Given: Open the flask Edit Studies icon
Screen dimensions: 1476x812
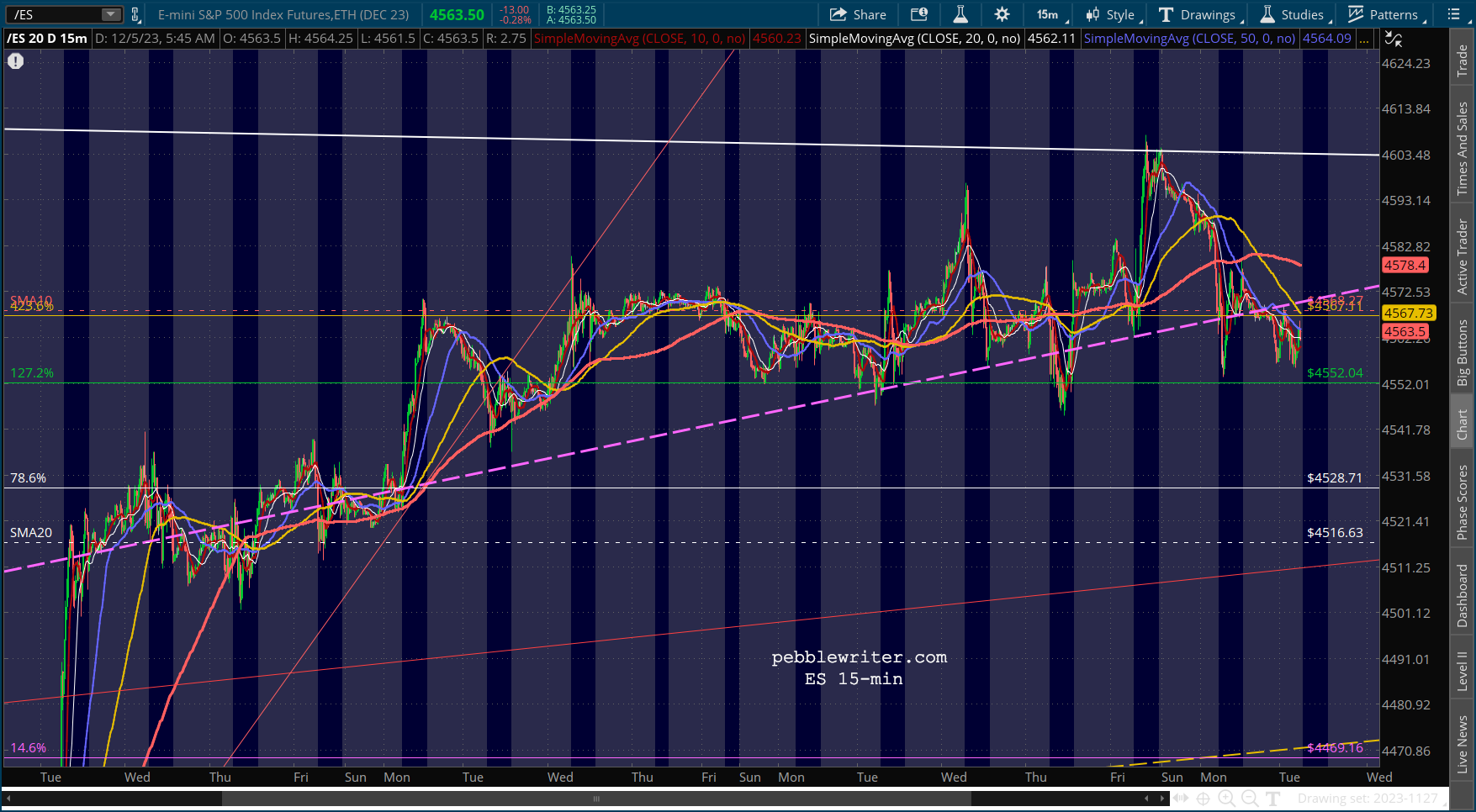Looking at the screenshot, I should pos(960,14).
